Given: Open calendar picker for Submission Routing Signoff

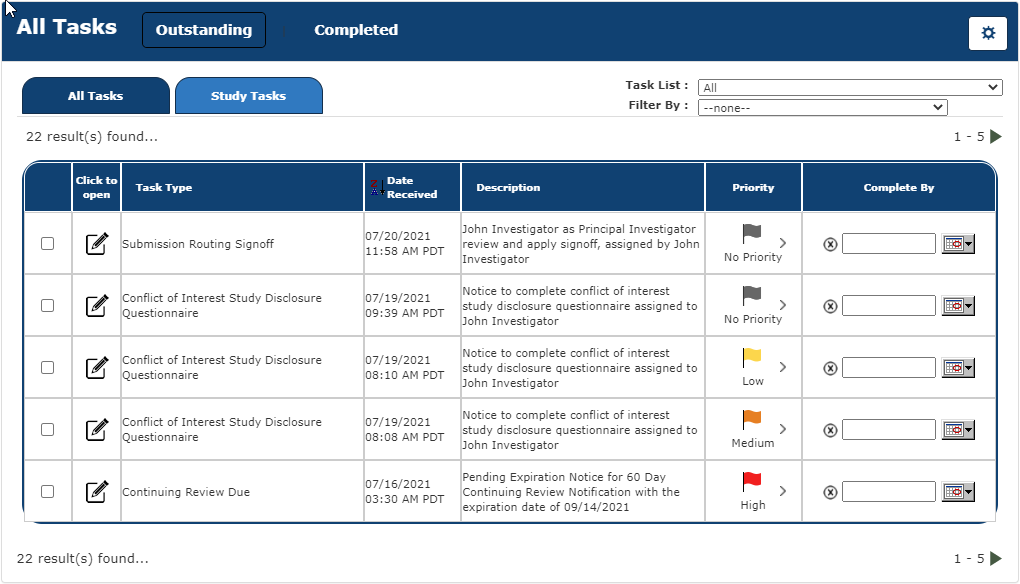Looking at the screenshot, I should 958,244.
